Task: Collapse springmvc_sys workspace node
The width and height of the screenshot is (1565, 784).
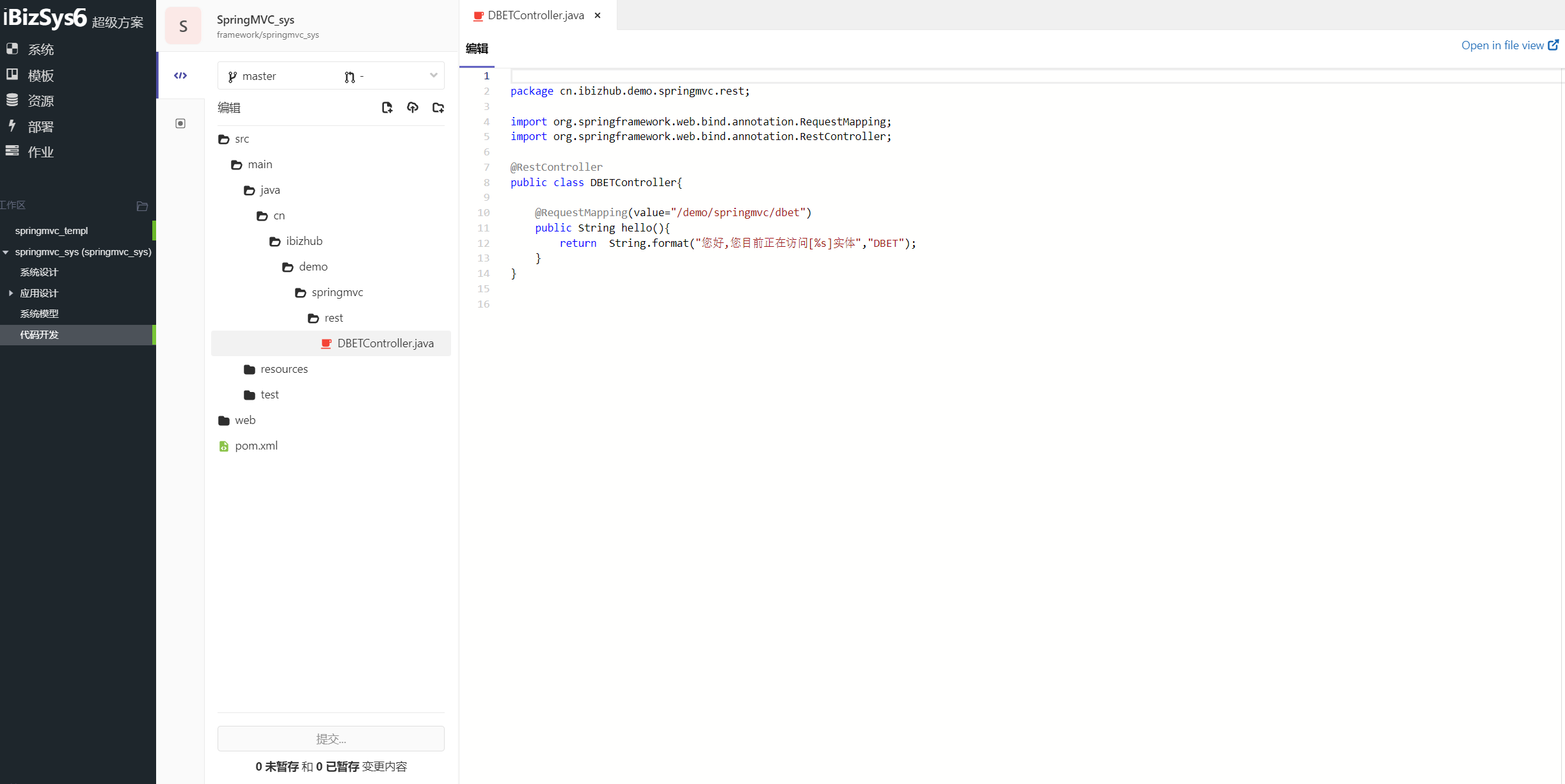Action: coord(6,253)
